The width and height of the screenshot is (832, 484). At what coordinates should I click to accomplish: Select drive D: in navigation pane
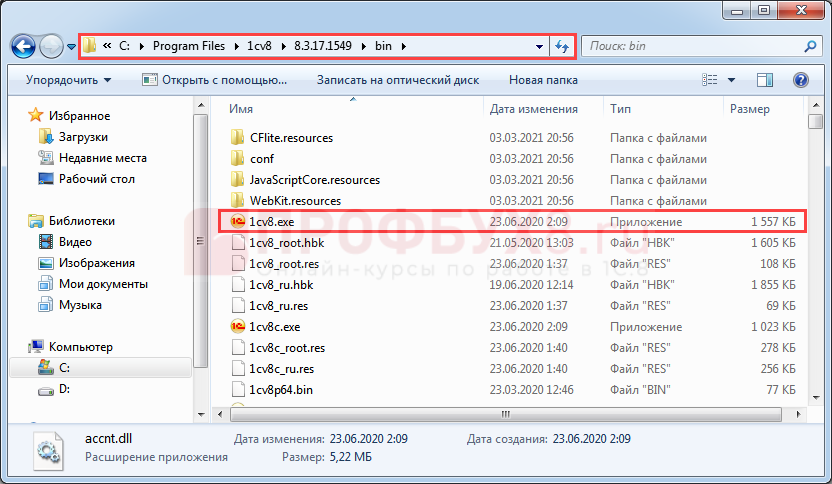pos(64,389)
